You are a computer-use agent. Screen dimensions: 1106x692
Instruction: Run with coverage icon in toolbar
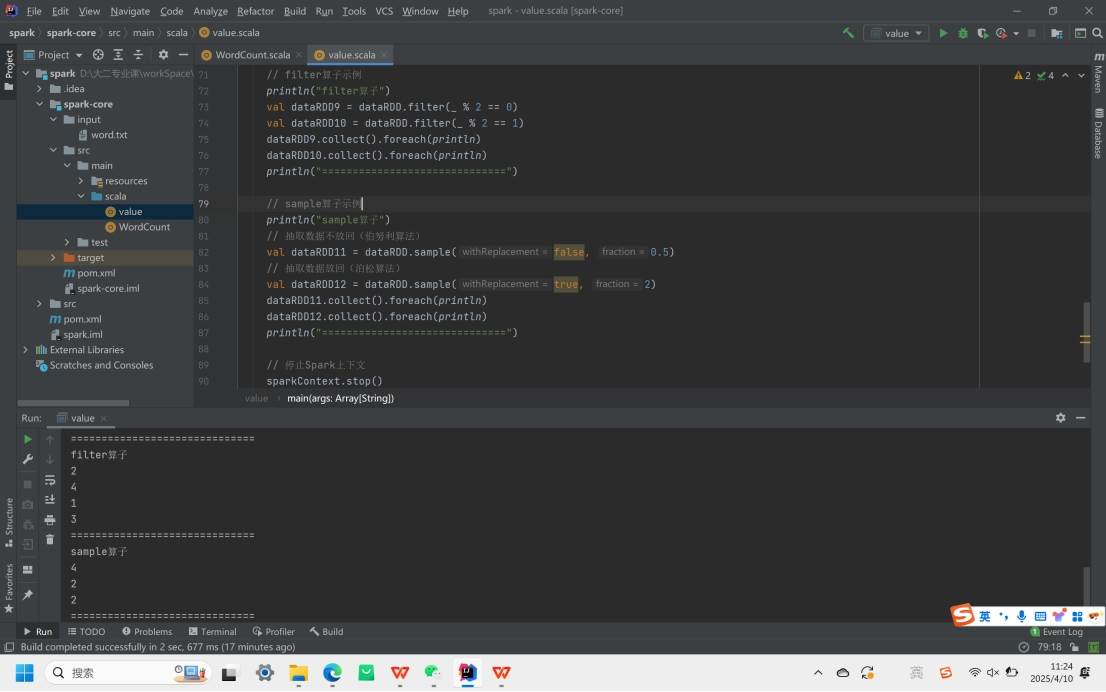[982, 33]
